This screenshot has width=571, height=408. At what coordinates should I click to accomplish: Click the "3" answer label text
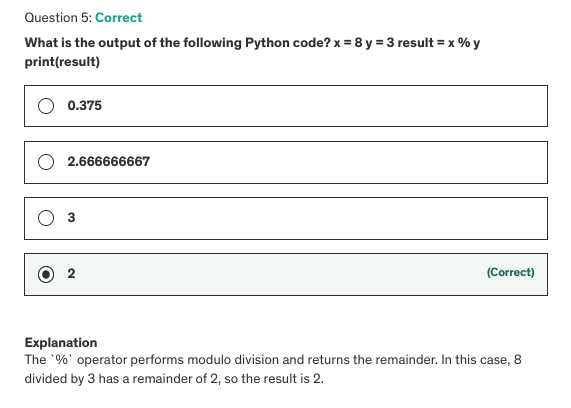71,217
